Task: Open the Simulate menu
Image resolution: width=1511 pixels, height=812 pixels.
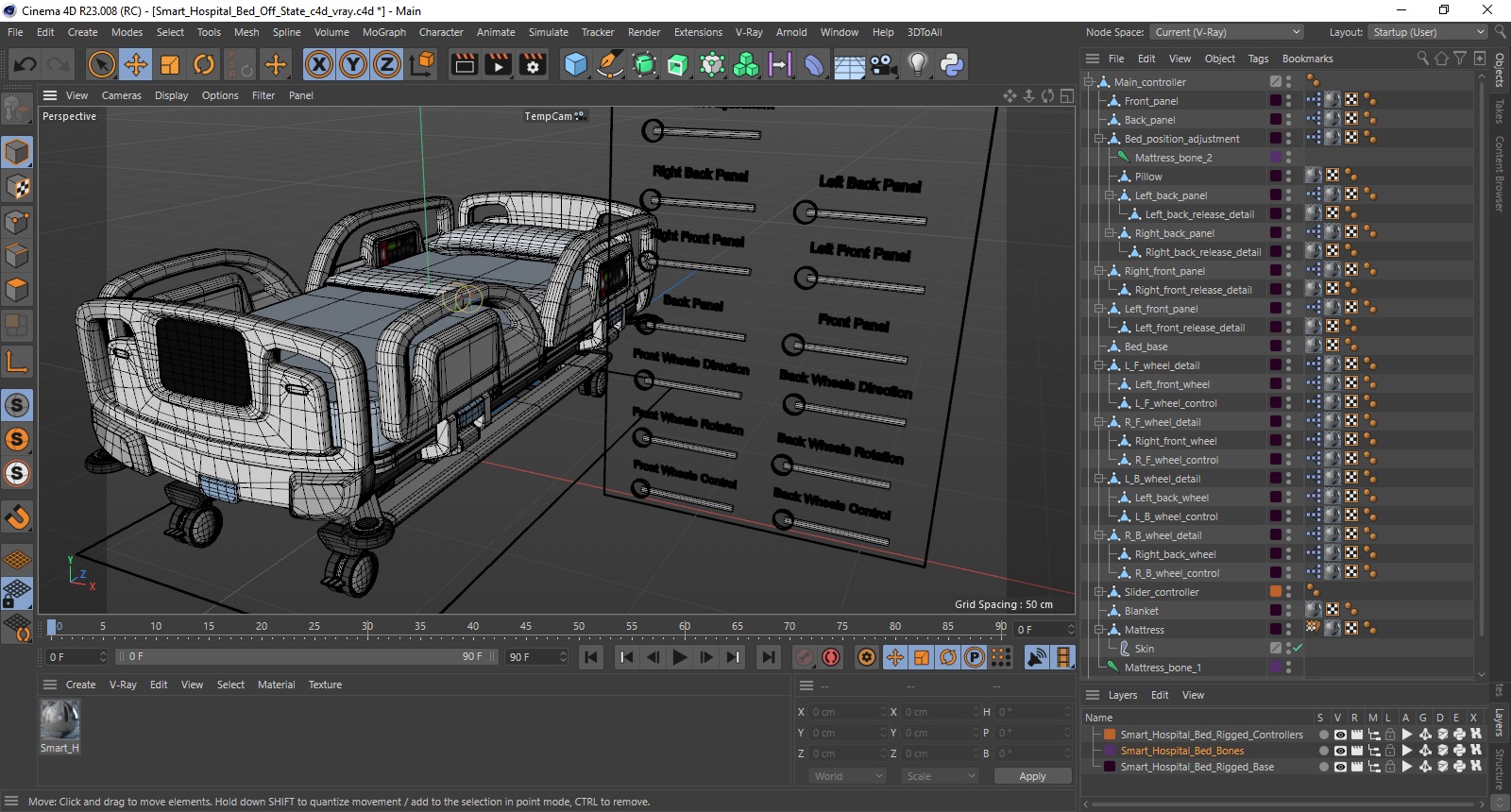Action: (548, 32)
